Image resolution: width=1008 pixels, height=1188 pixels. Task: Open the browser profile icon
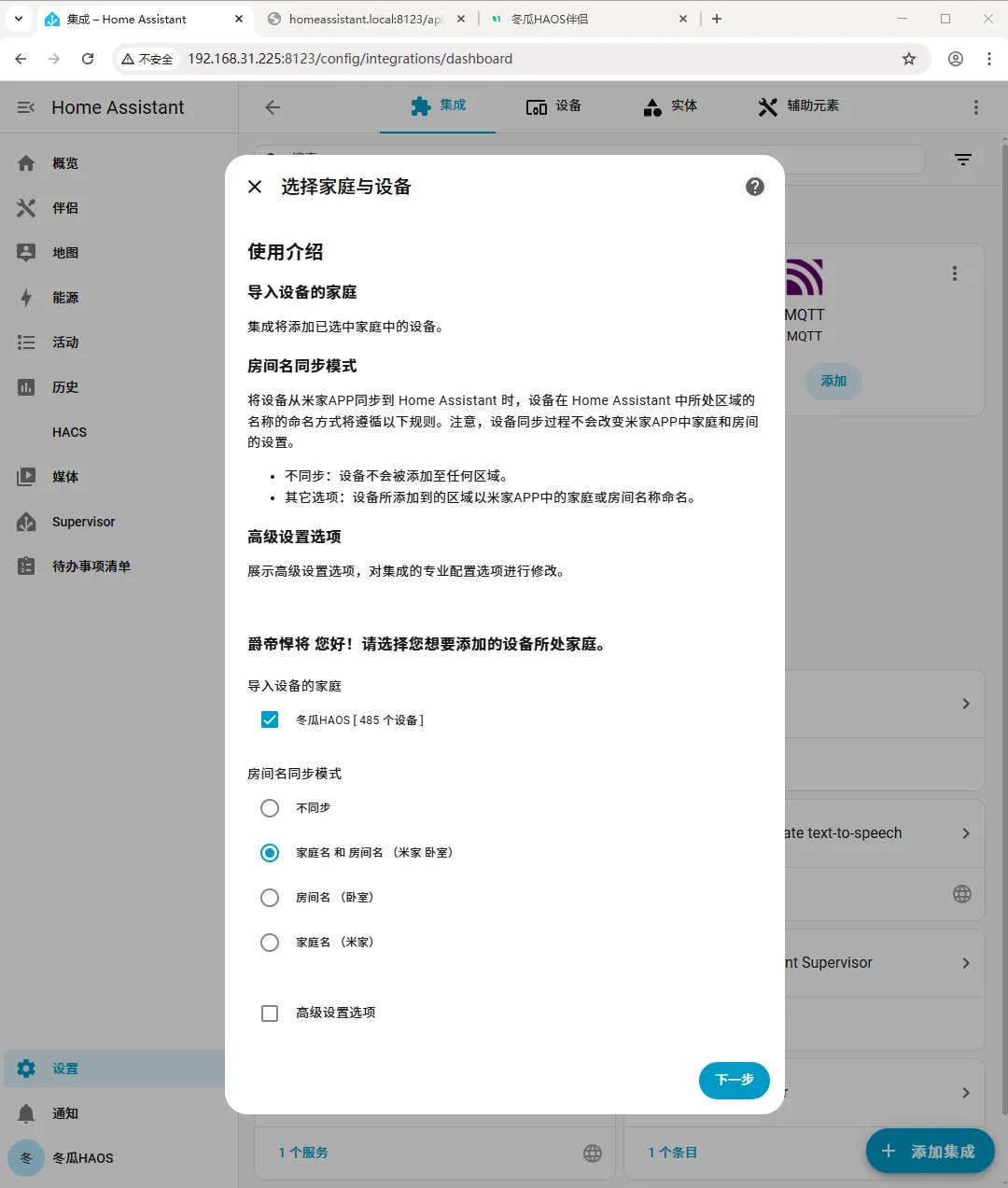pyautogui.click(x=956, y=59)
